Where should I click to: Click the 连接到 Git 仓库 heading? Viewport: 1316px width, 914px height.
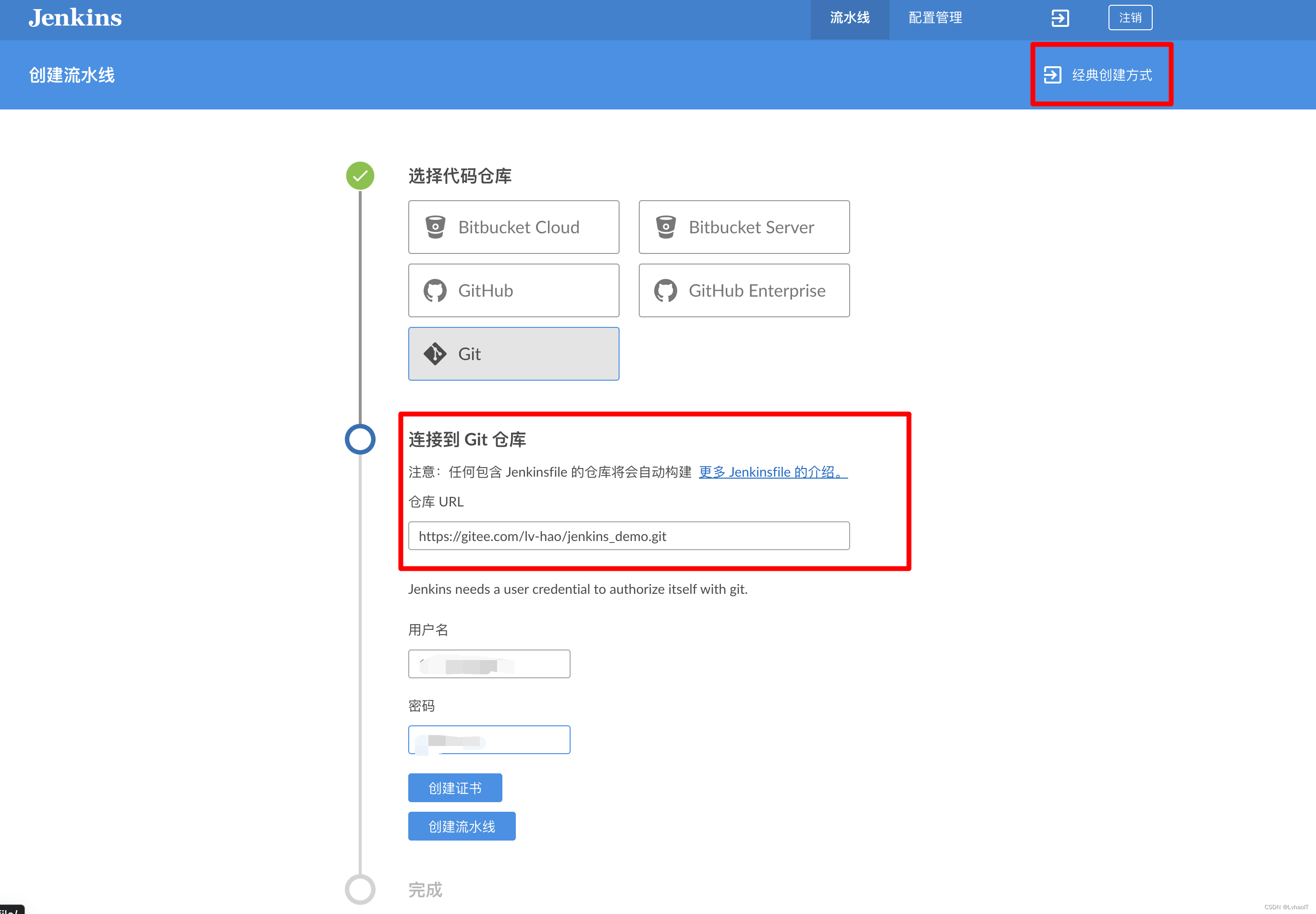(467, 439)
